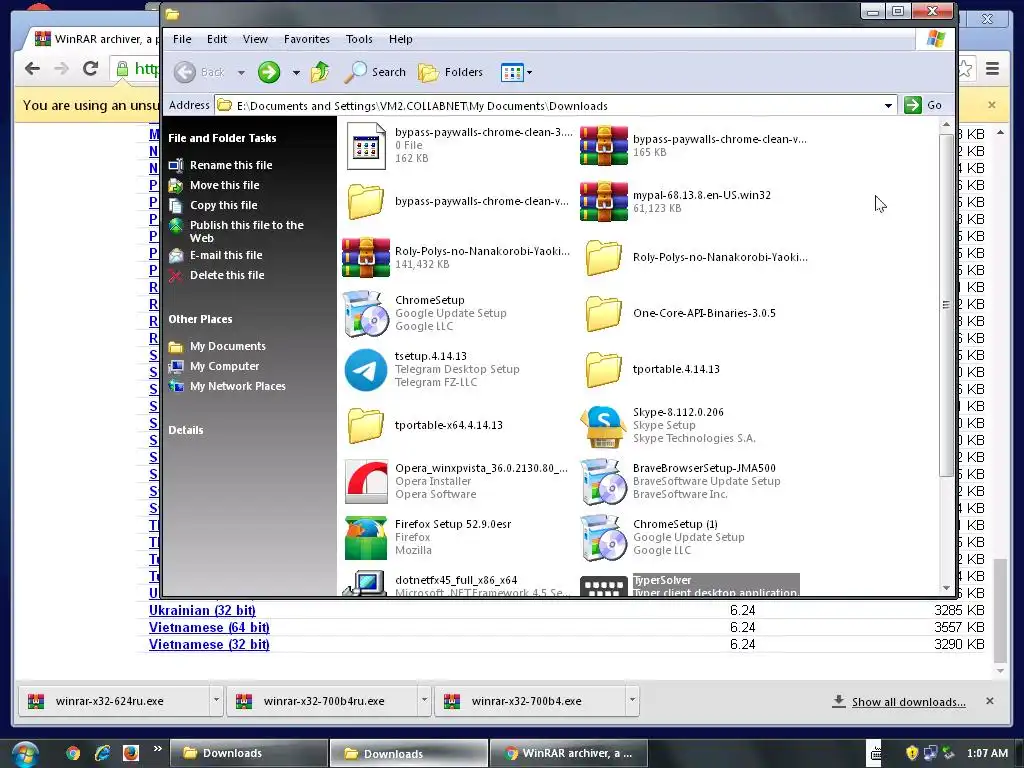Screen dimensions: 1024x768
Task: Select the BraveBrowserSetup-JMA500 icon
Action: click(x=603, y=482)
